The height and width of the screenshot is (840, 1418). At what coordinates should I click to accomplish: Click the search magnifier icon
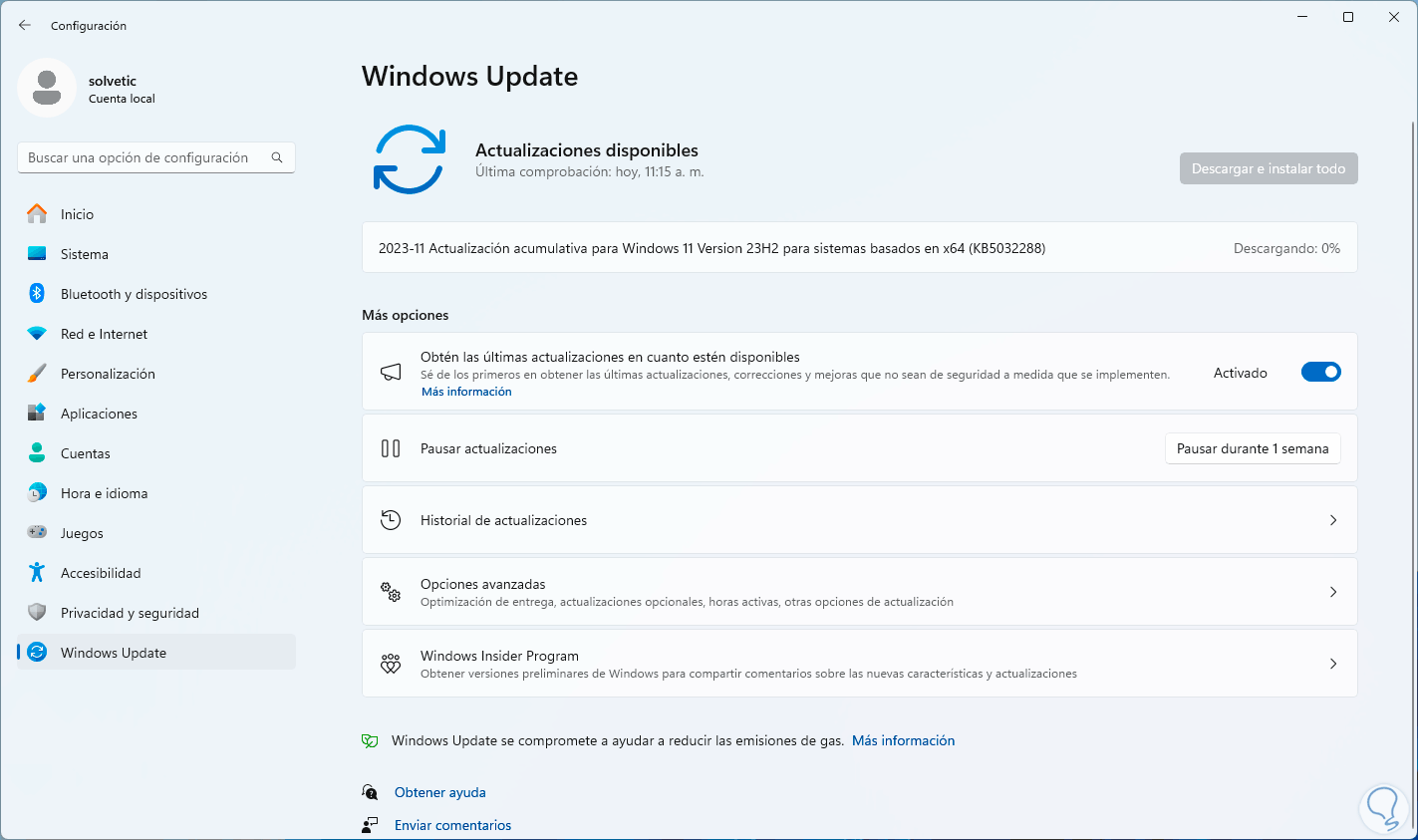click(x=277, y=157)
